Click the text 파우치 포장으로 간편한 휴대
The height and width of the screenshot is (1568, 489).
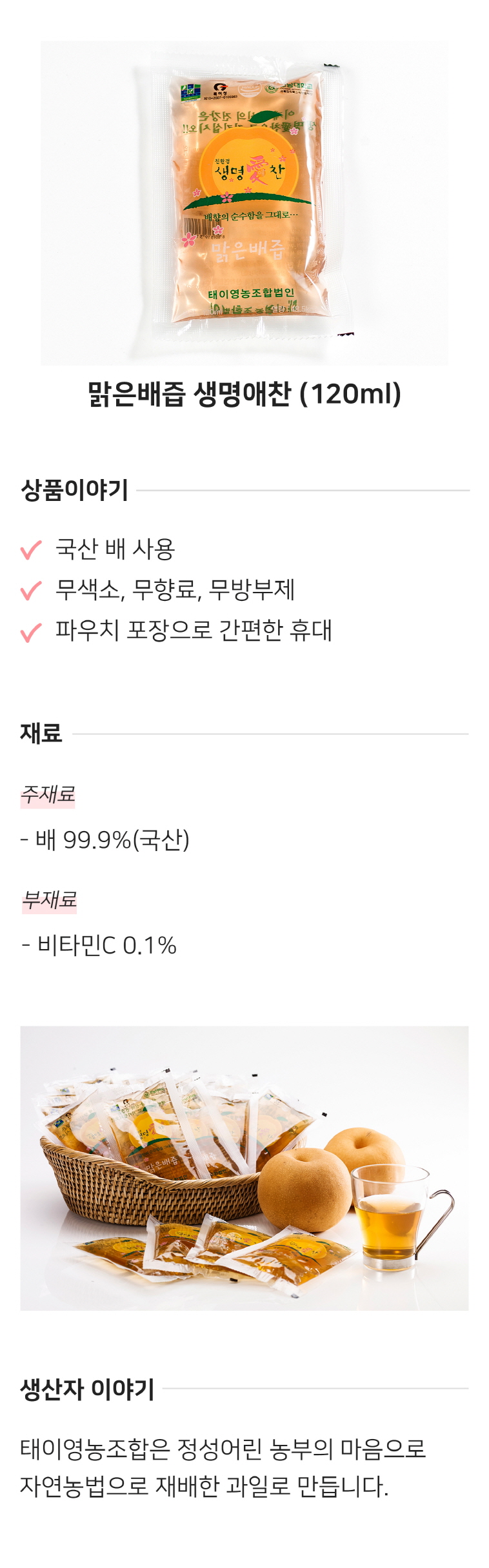click(194, 631)
